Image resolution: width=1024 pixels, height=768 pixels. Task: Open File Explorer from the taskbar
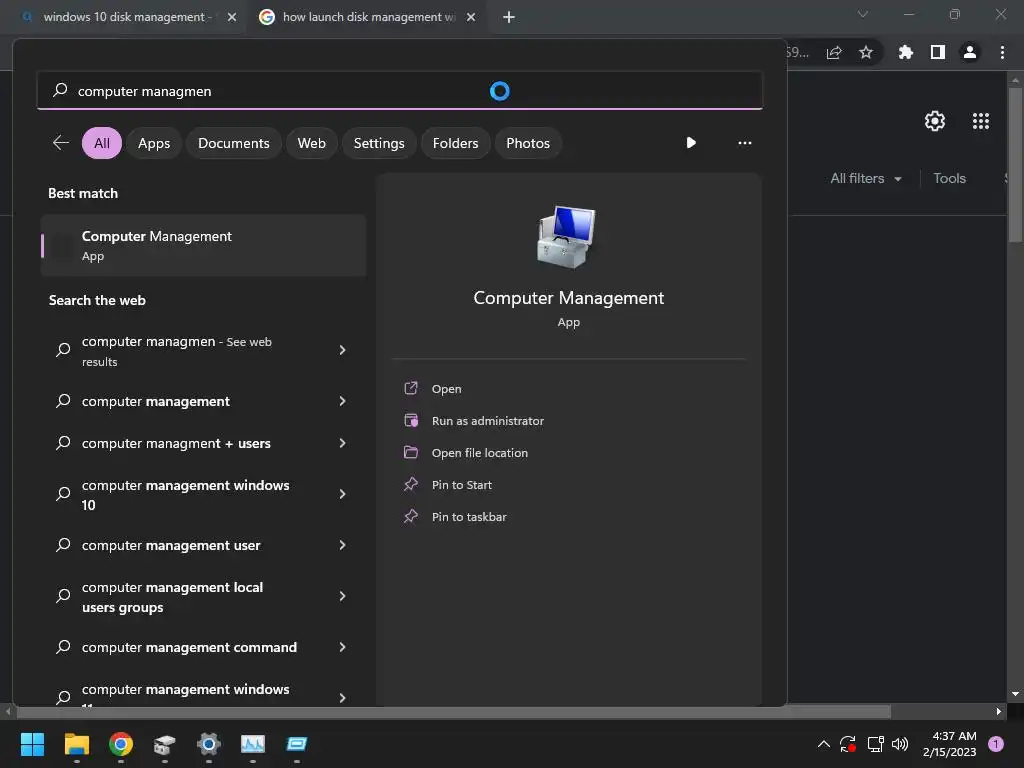(x=76, y=744)
